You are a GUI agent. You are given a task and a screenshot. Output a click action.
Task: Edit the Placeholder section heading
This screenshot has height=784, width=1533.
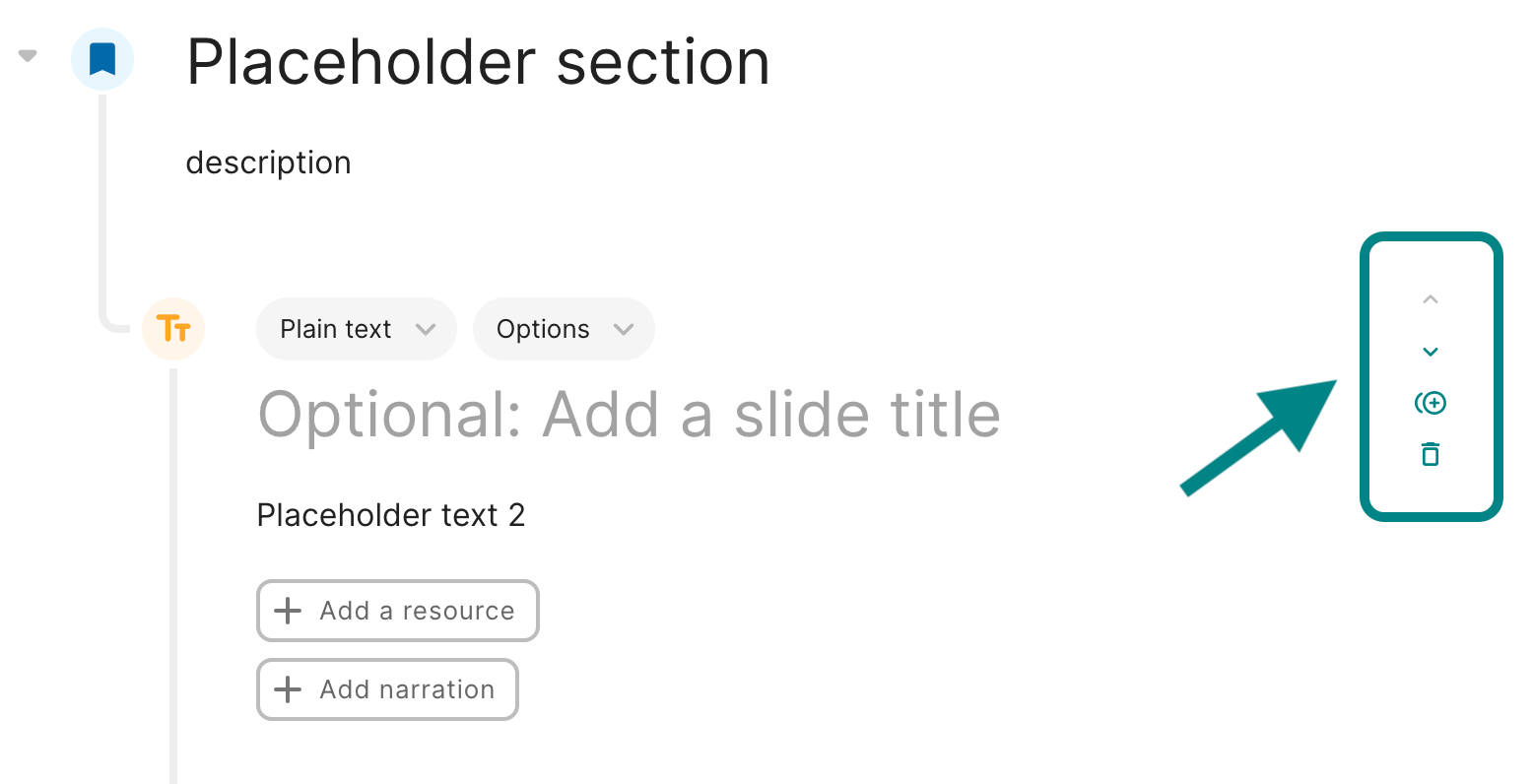(x=478, y=62)
